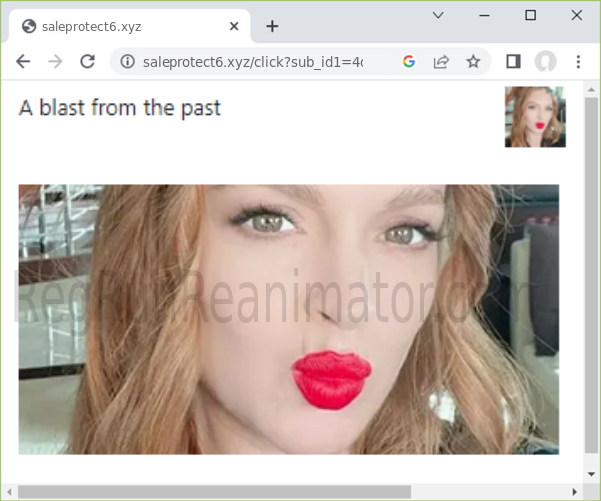Screen dimensions: 601x501
Task: Click the saleprotect6.xyz URL field
Action: click(252, 62)
